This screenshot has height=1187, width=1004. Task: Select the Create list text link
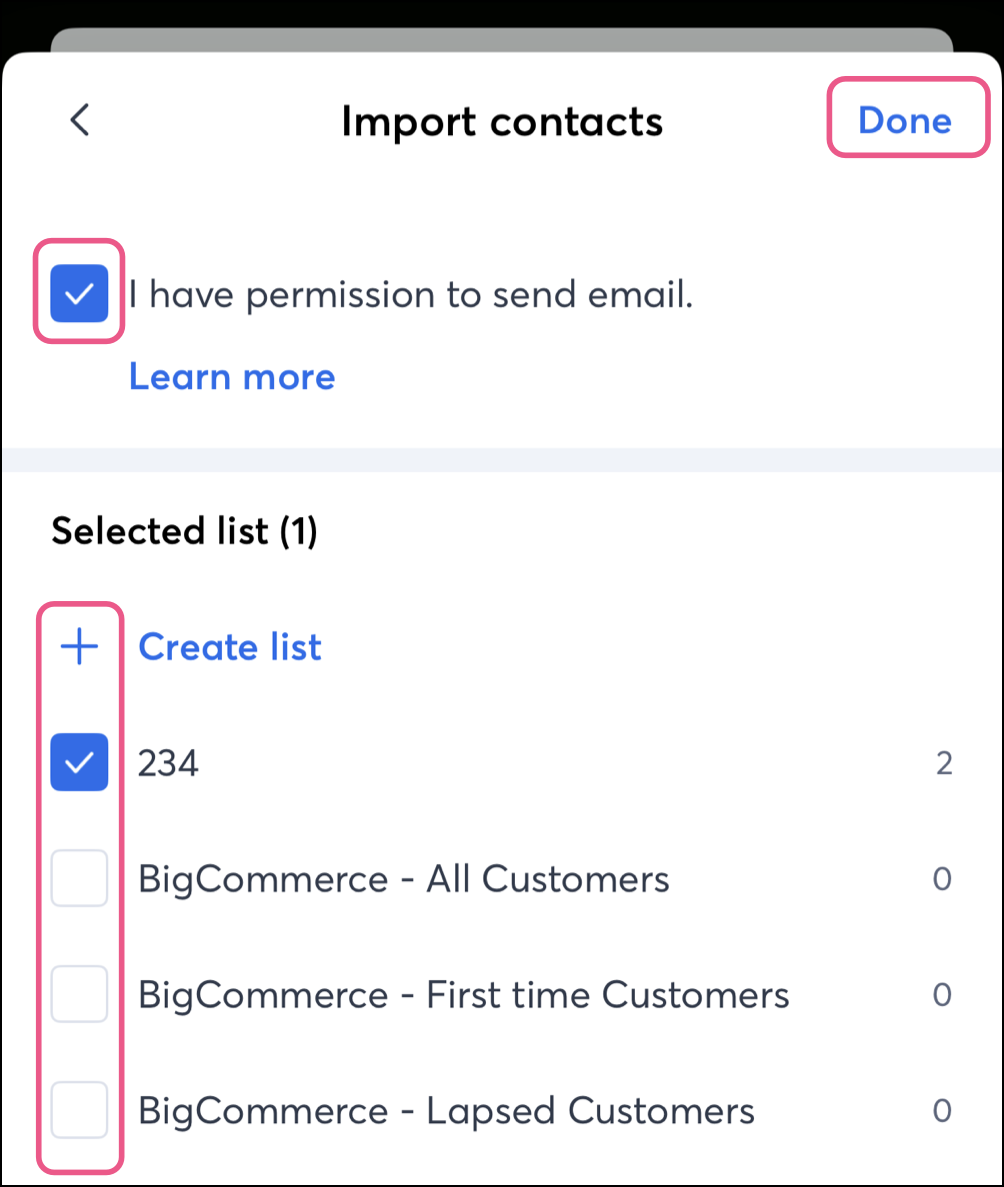[230, 648]
